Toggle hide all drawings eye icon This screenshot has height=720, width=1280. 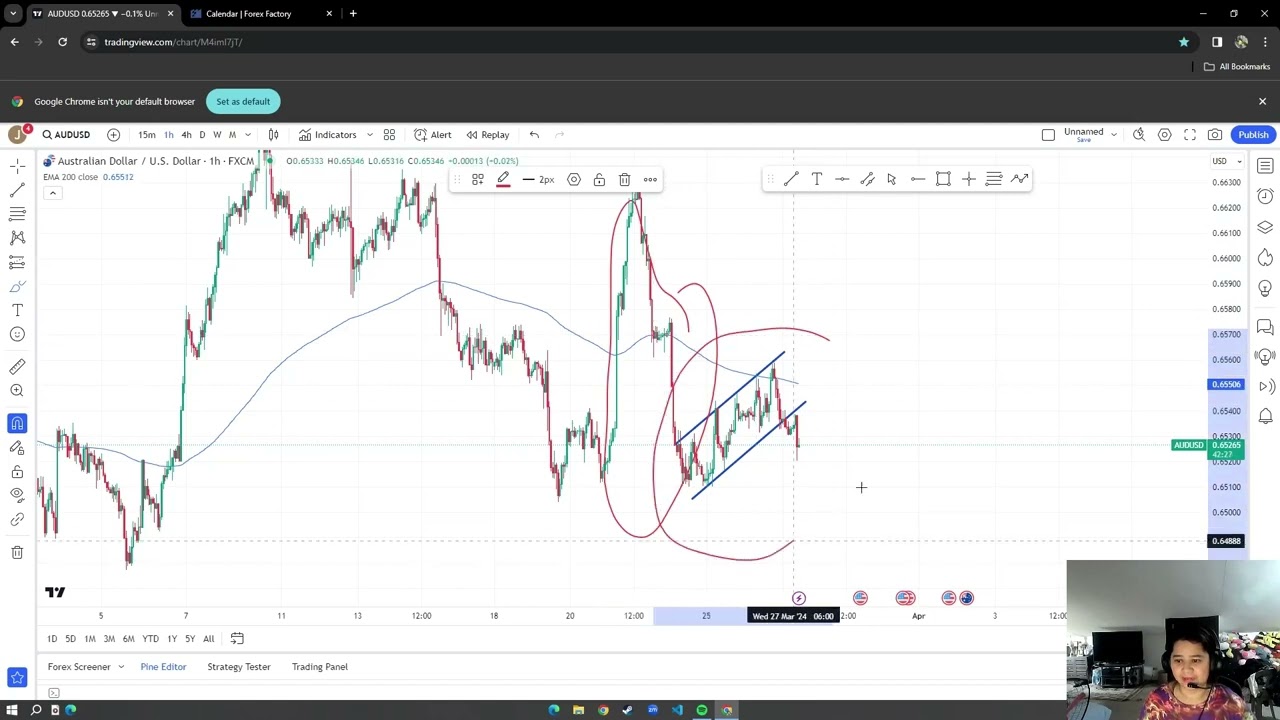(17, 495)
